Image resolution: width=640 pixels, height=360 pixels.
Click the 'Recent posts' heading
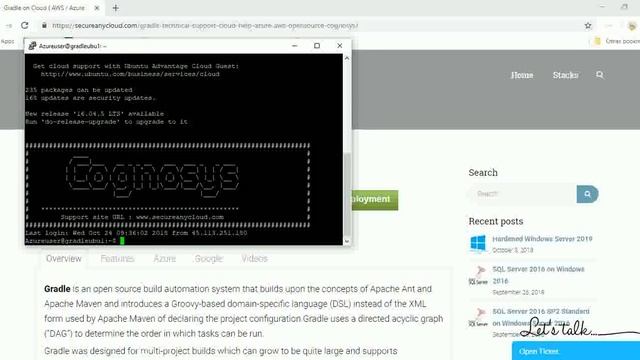[496, 221]
